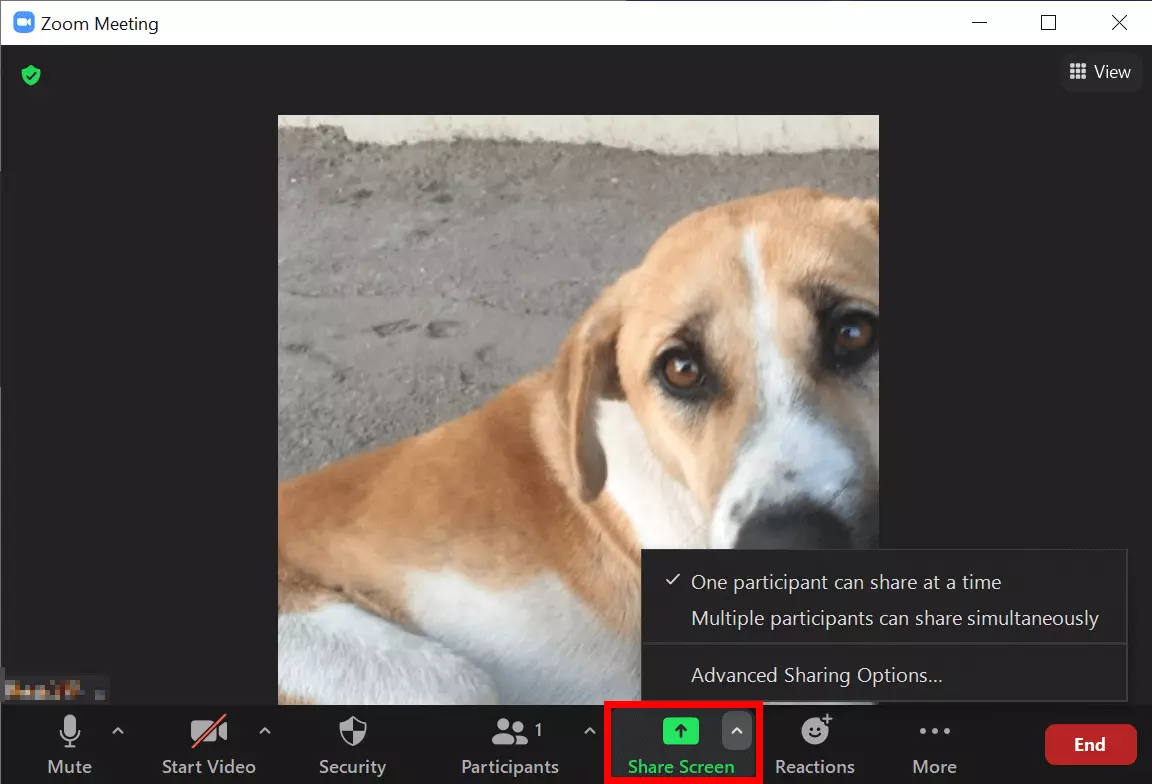
Task: Close the Zoom Meeting window
Action: (x=1119, y=23)
